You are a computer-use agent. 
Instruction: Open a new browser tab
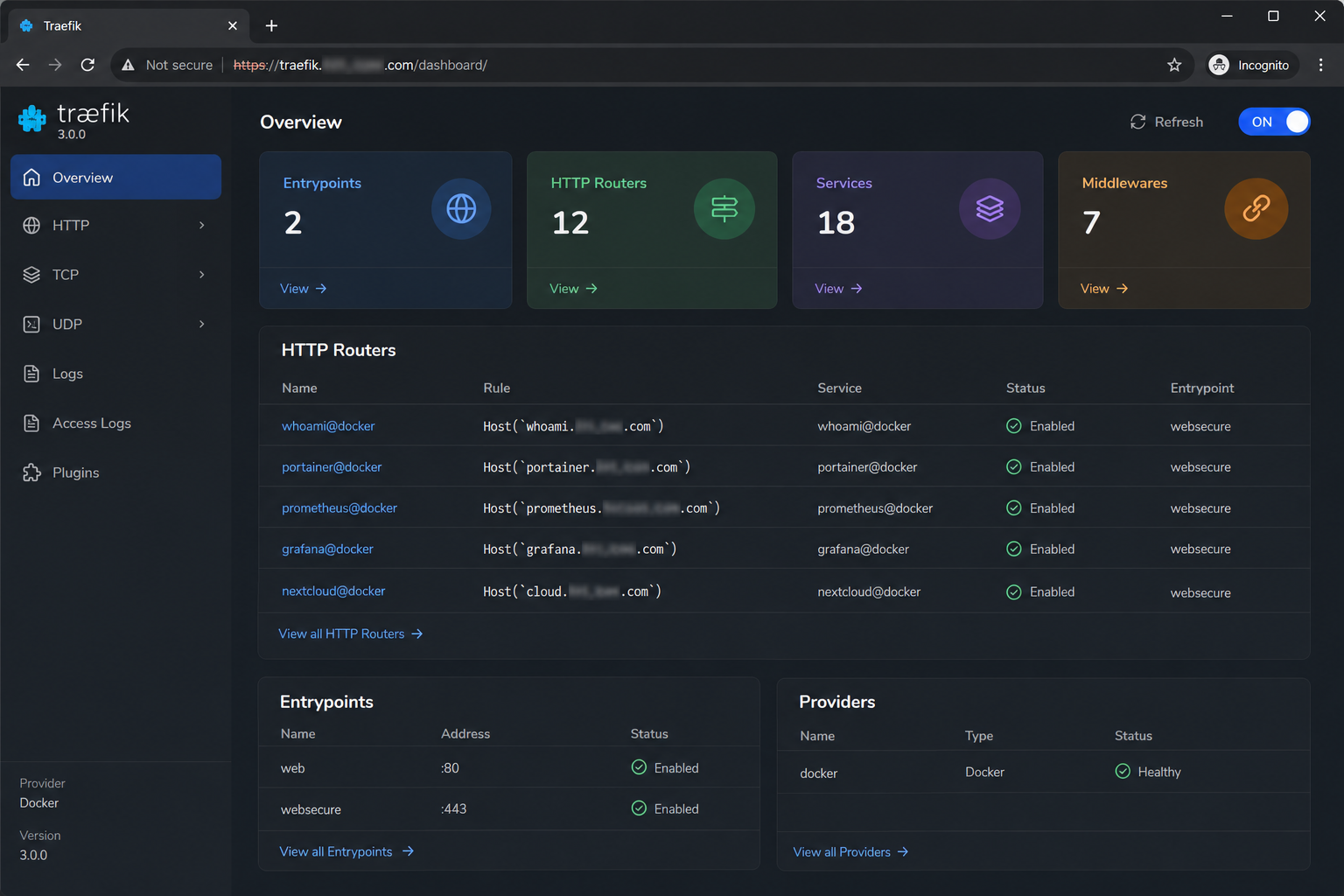[271, 25]
